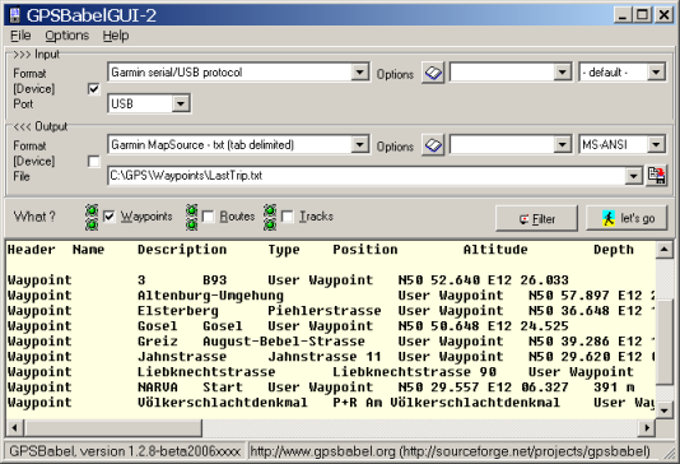Screen dimensions: 680x464
Task: Open the Options menu
Action: pos(67,36)
